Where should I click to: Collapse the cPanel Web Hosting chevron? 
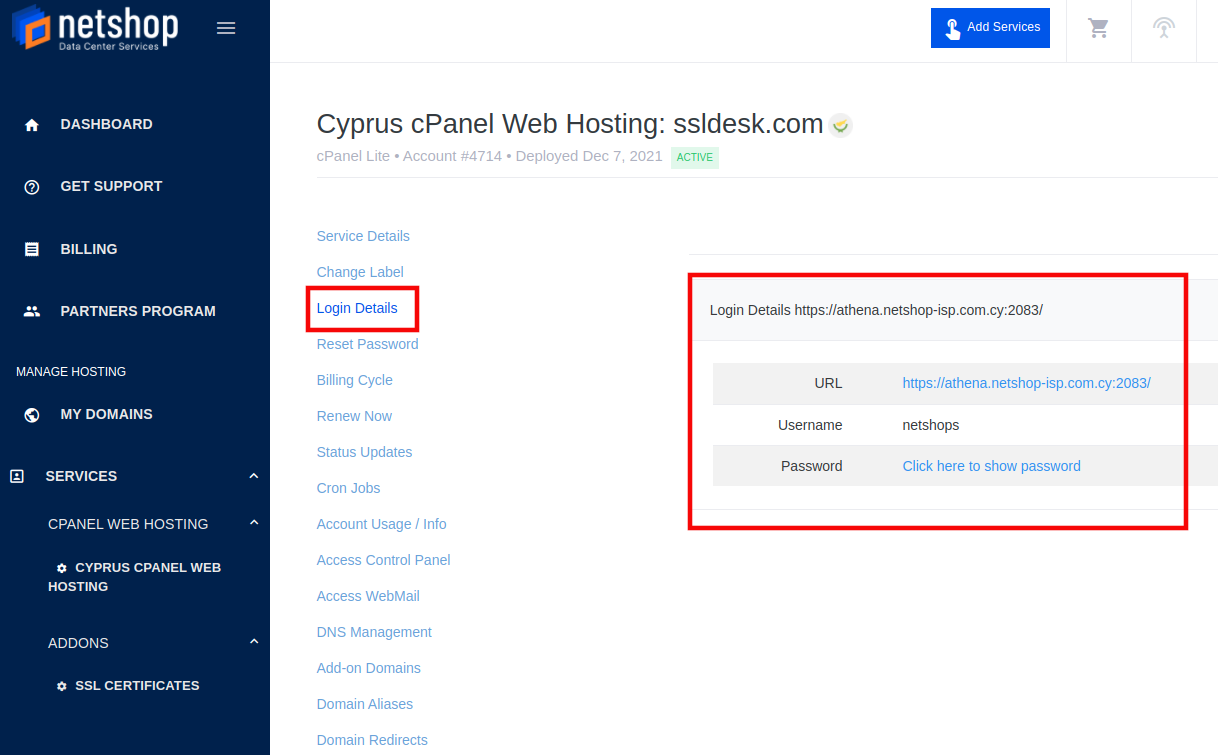coord(254,523)
